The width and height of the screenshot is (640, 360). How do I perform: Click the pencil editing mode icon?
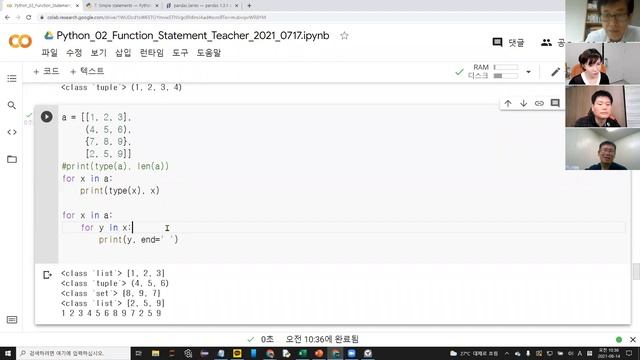coord(555,72)
